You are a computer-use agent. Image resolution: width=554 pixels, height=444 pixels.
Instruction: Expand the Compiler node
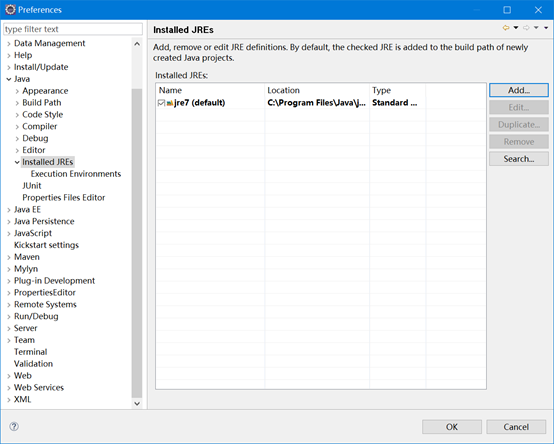point(17,126)
